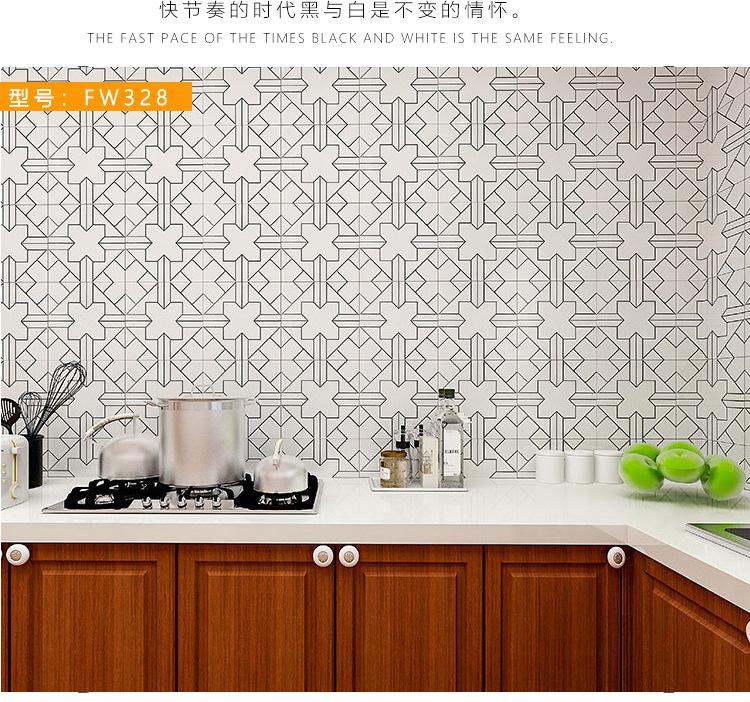
Task: Click the white canisters on countertop
Action: tap(579, 466)
